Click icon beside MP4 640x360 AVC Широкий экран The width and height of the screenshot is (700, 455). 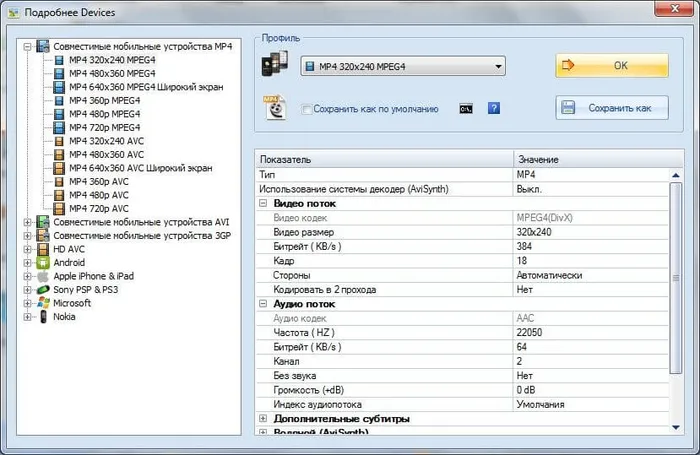[x=59, y=168]
